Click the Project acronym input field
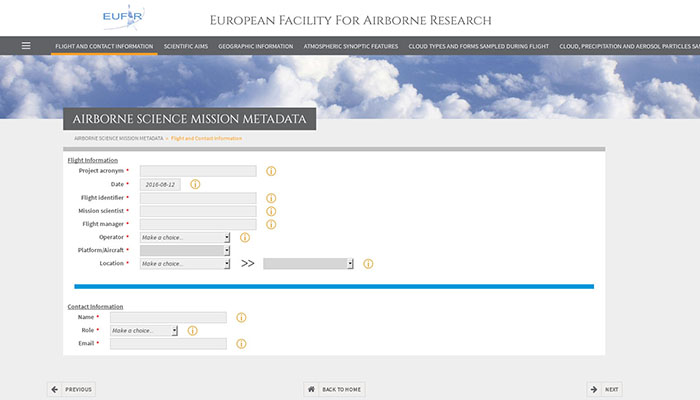Viewport: 700px width, 400px height. 198,171
